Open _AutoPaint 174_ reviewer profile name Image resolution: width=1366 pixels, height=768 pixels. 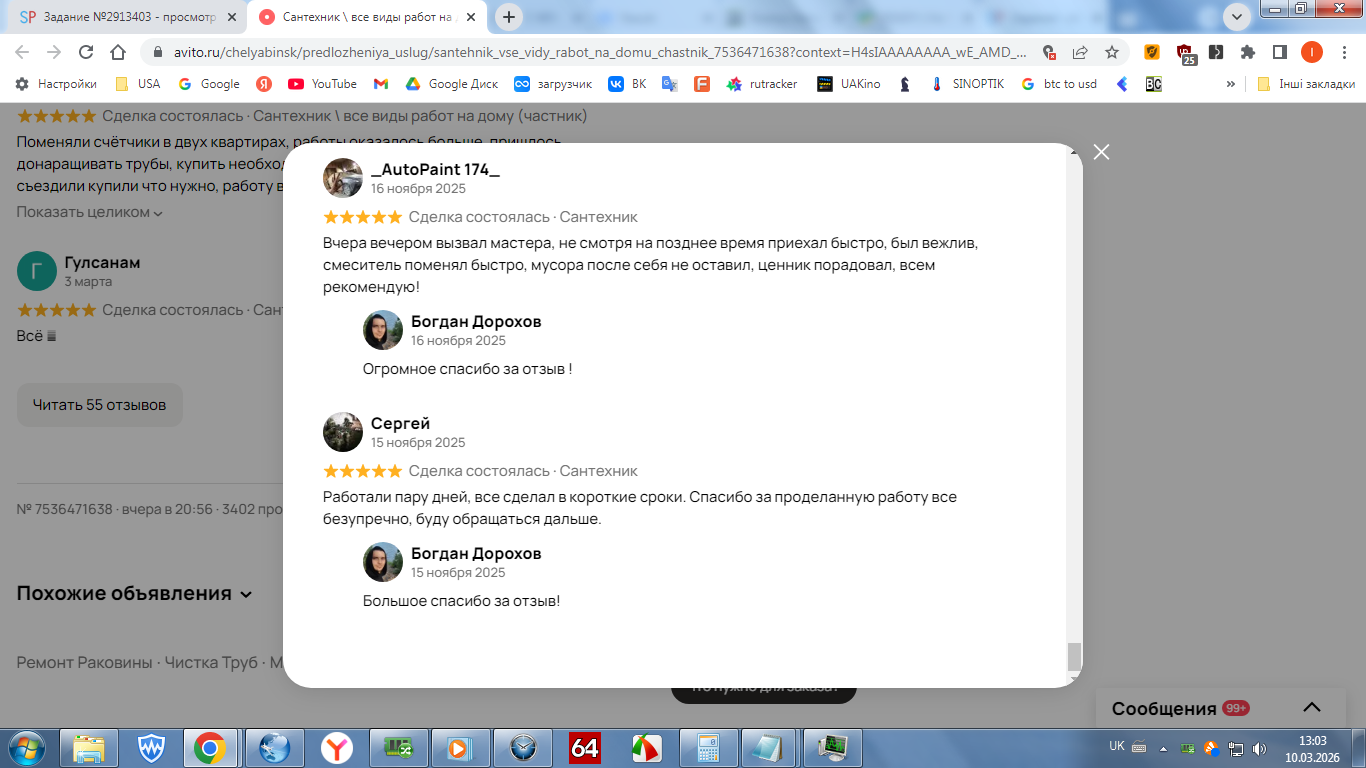coord(435,169)
